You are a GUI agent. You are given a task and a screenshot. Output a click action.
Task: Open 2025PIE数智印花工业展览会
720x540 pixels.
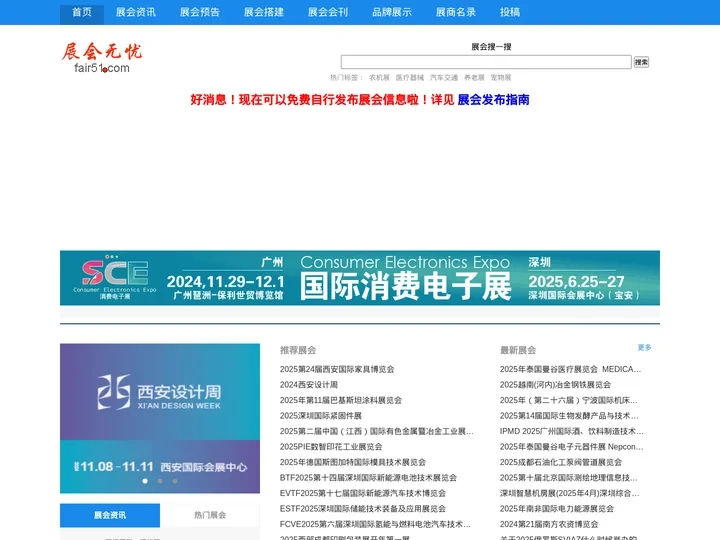pyautogui.click(x=331, y=447)
